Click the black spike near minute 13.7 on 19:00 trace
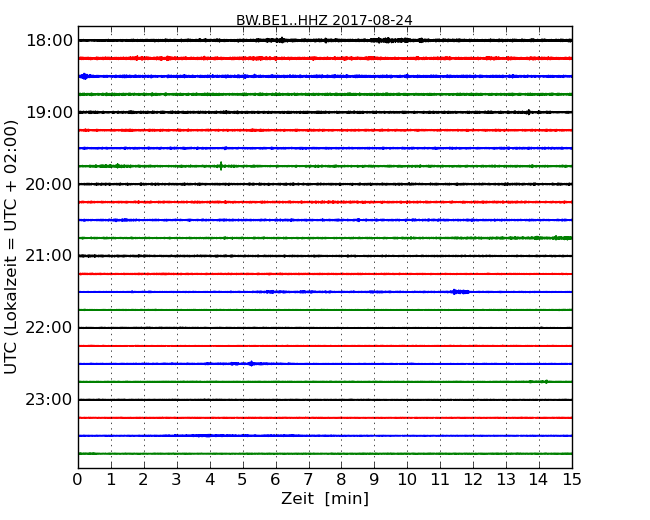650x520 pixels. (529, 112)
